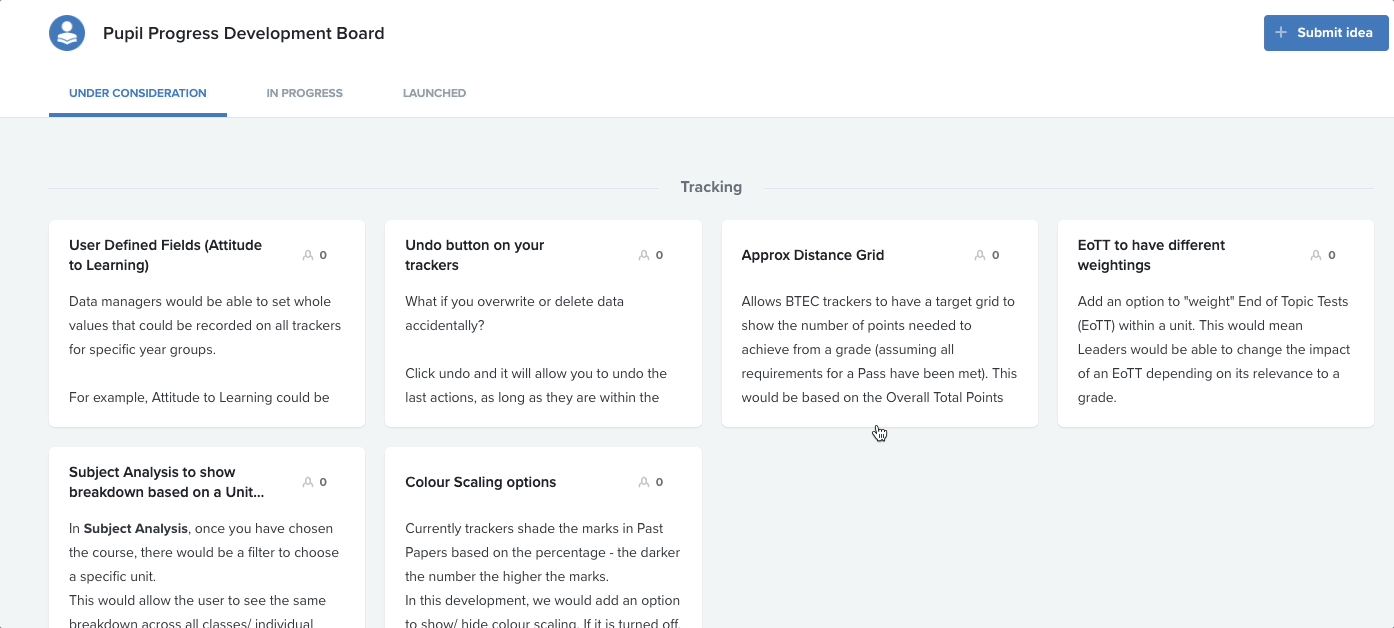Click the voter icon on Approx Distance Grid card
The height and width of the screenshot is (628, 1394).
[982, 254]
